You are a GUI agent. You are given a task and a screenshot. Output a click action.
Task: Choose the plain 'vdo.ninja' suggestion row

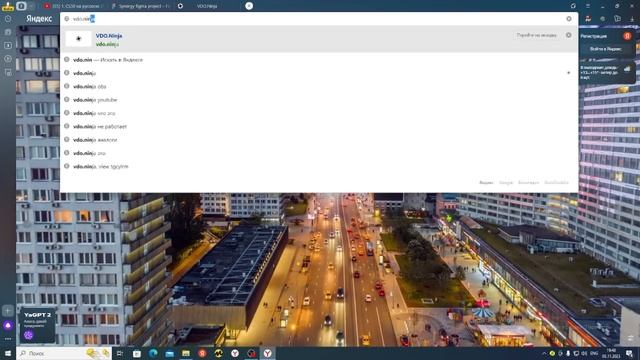[x=319, y=73]
